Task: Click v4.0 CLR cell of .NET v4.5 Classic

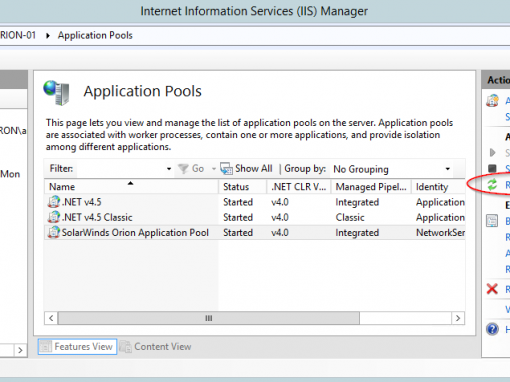Action: click(x=280, y=217)
